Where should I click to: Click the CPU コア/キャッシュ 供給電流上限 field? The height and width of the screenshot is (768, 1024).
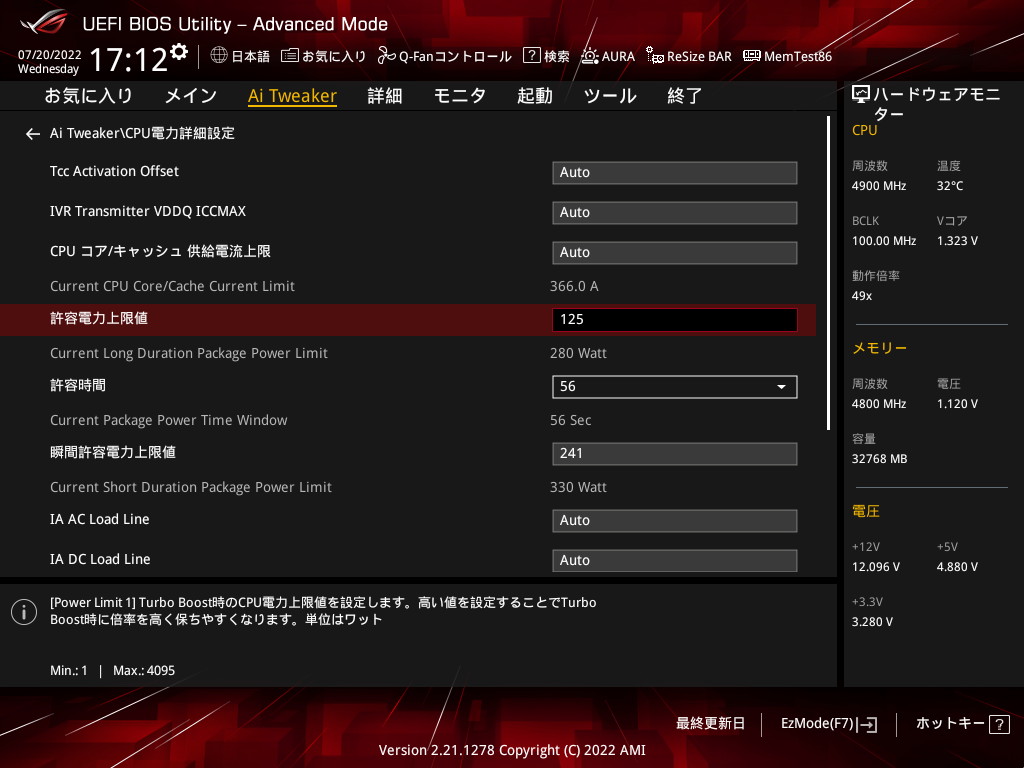(x=675, y=252)
